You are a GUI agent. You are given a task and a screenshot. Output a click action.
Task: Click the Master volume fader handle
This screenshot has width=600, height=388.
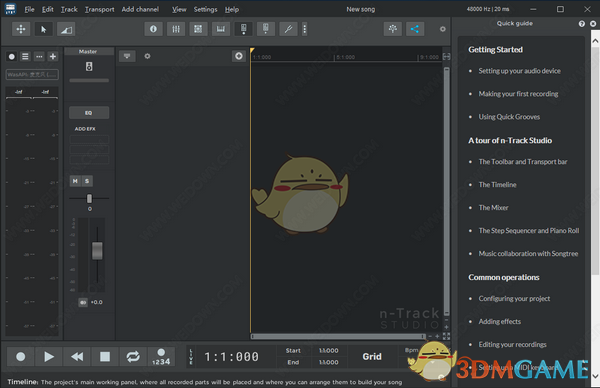(97, 251)
